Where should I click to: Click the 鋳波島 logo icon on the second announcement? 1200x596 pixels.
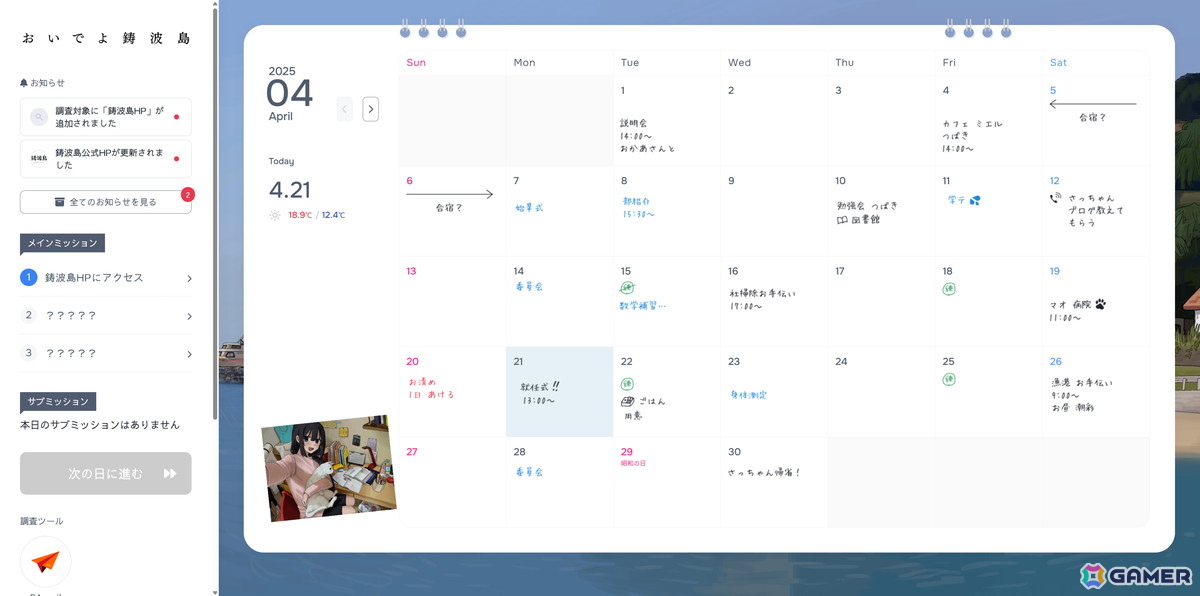[x=38, y=159]
